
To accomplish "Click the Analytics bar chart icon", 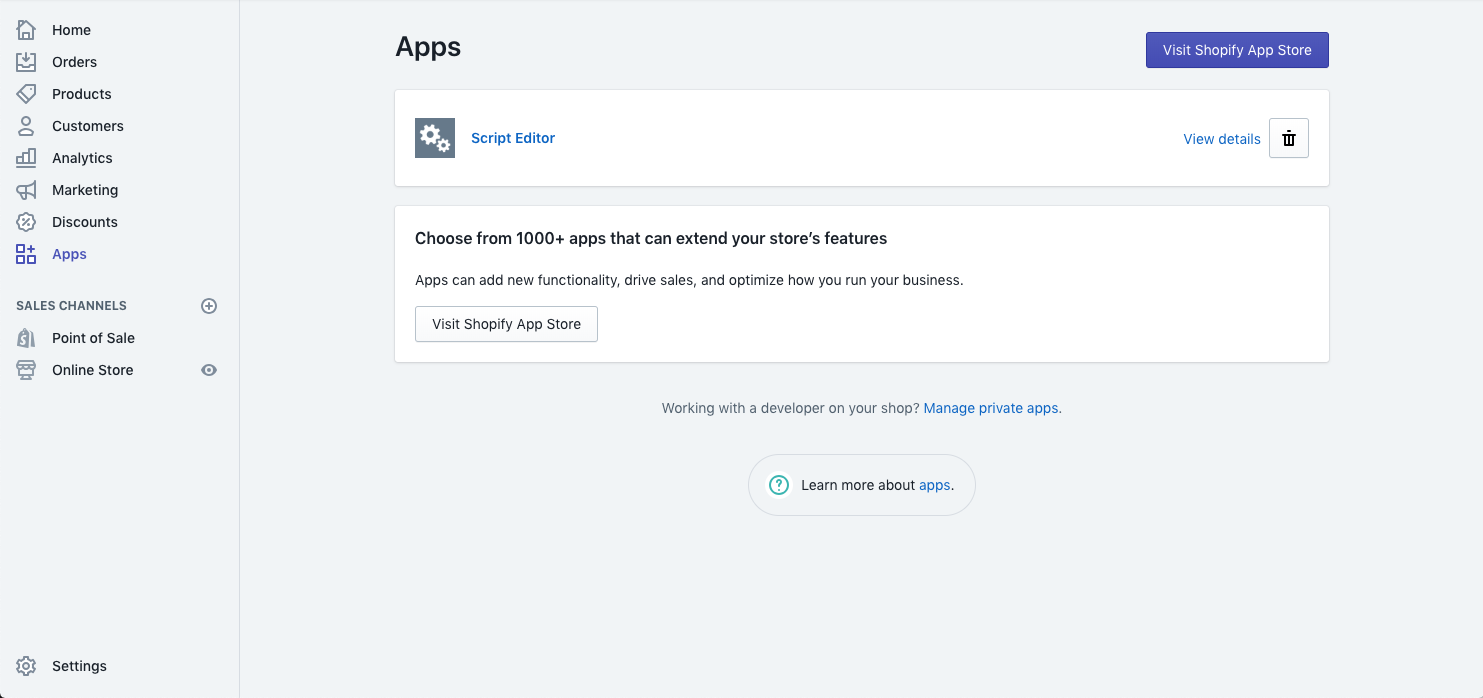I will coord(26,158).
